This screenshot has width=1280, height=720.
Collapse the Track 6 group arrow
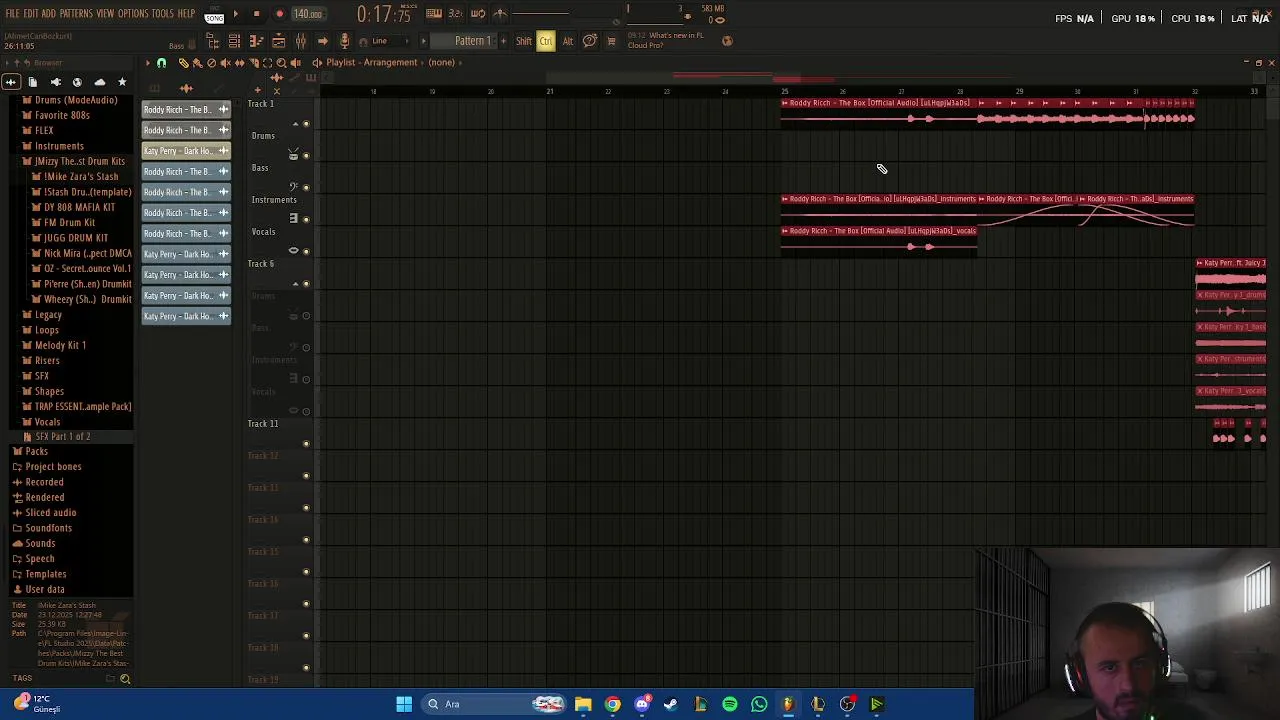(295, 284)
